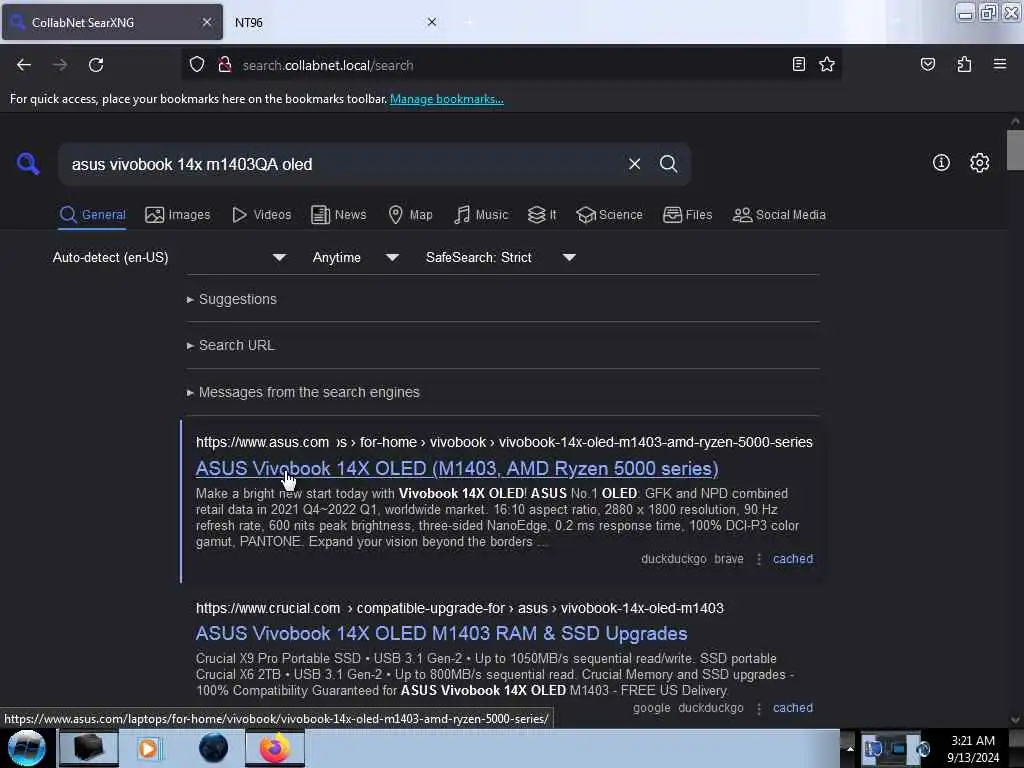Click the page vertical scrollbar thumb
Screen dimensions: 1024x768
point(1015,150)
